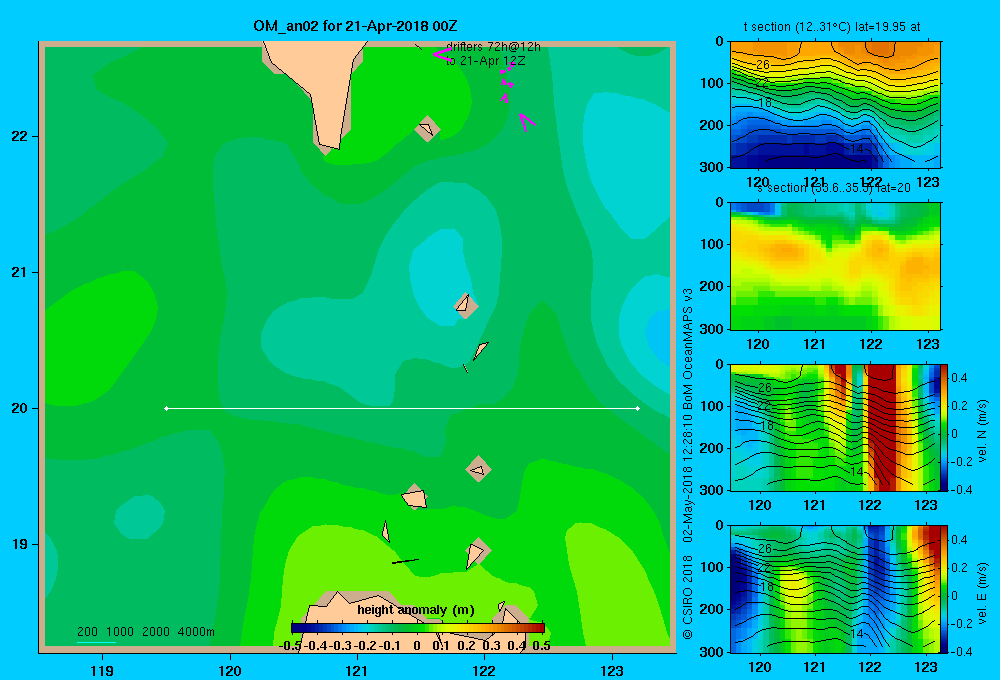Click the small island southeast of Taiwan
The image size is (1000, 680).
tap(427, 129)
